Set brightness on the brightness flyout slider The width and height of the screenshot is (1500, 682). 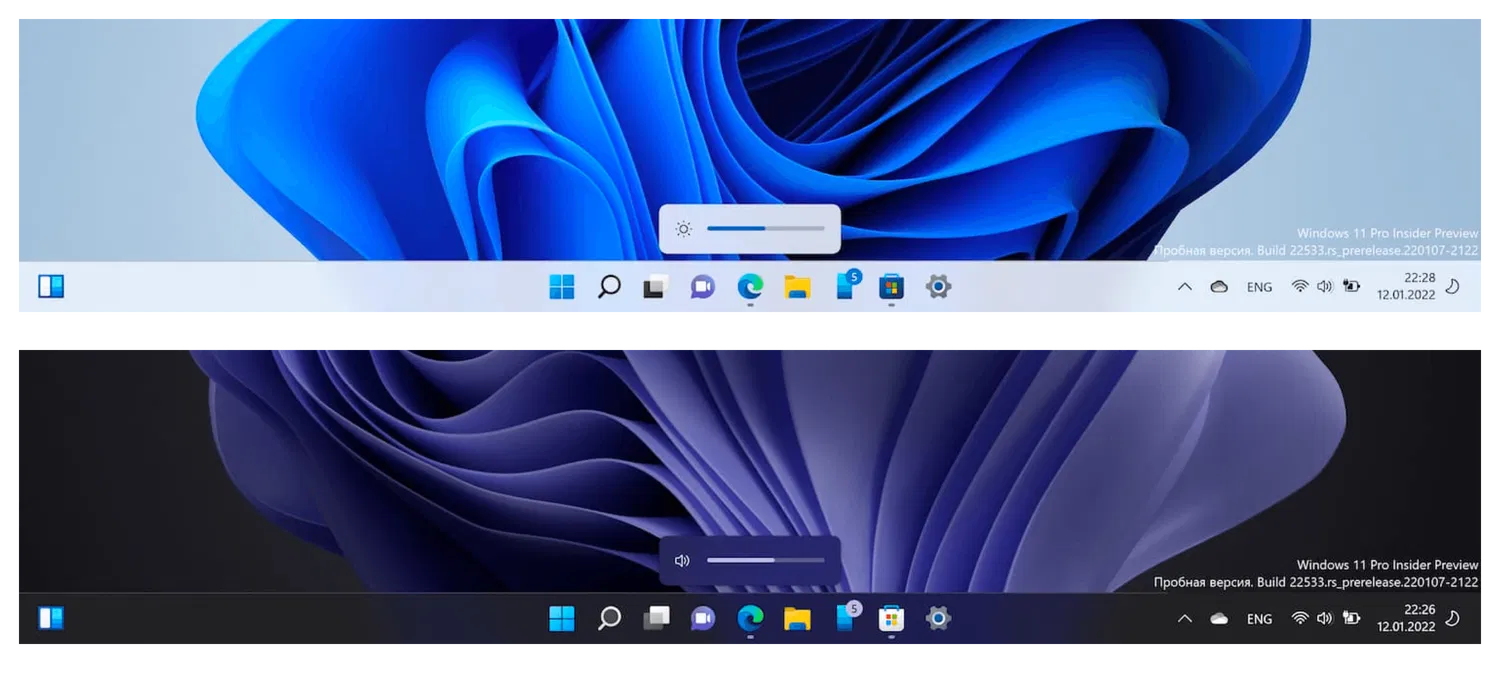(x=766, y=229)
